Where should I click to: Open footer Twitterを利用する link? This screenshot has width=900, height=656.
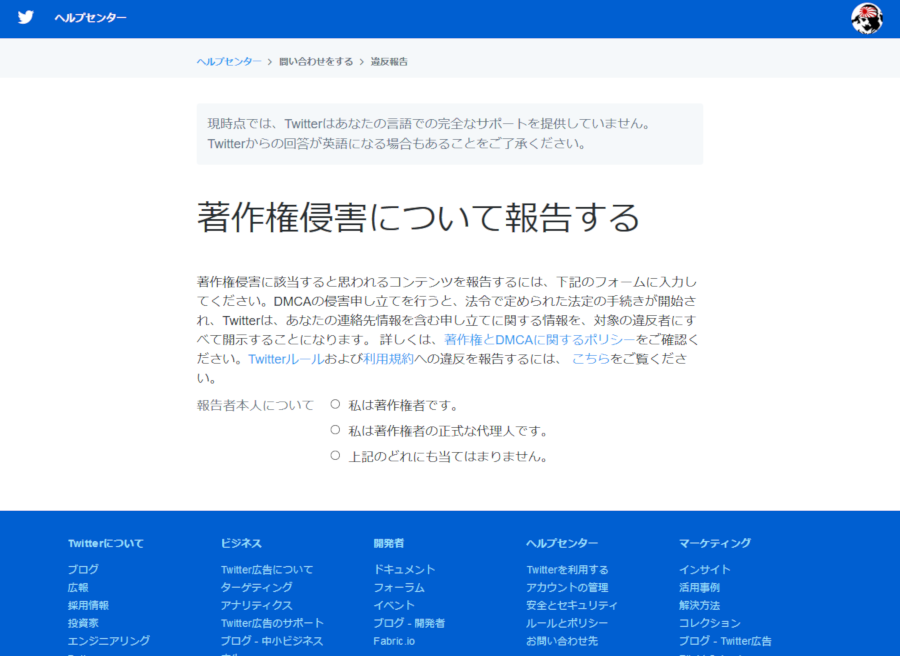568,570
